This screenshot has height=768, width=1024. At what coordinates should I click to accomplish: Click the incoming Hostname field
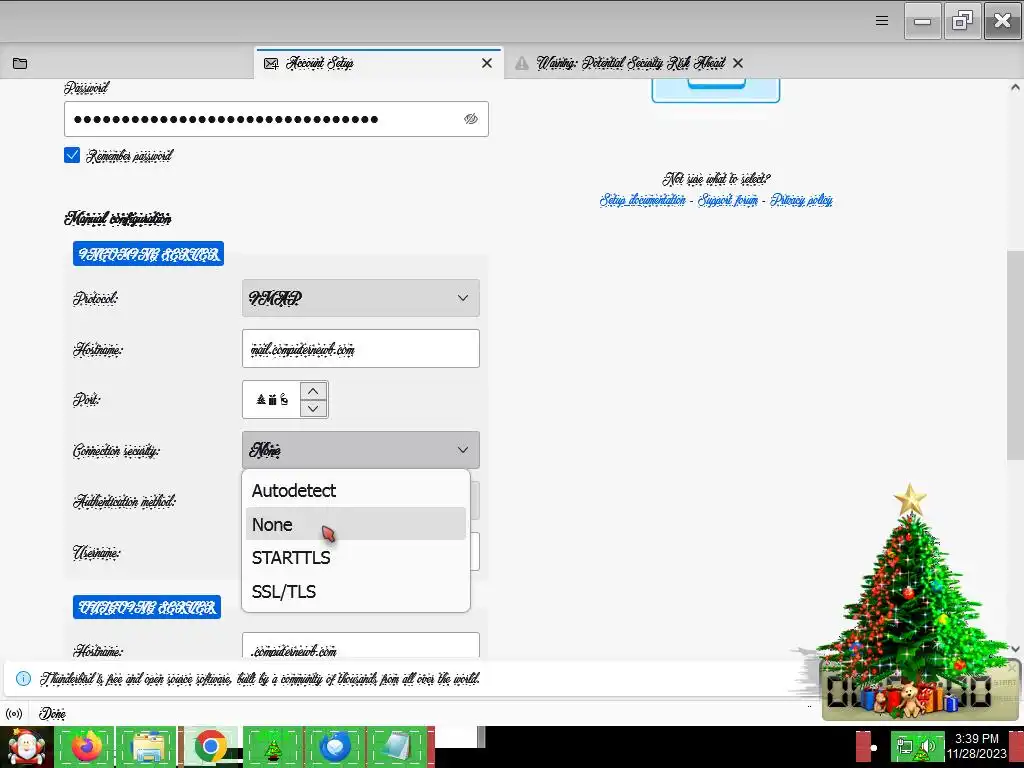[x=360, y=349]
